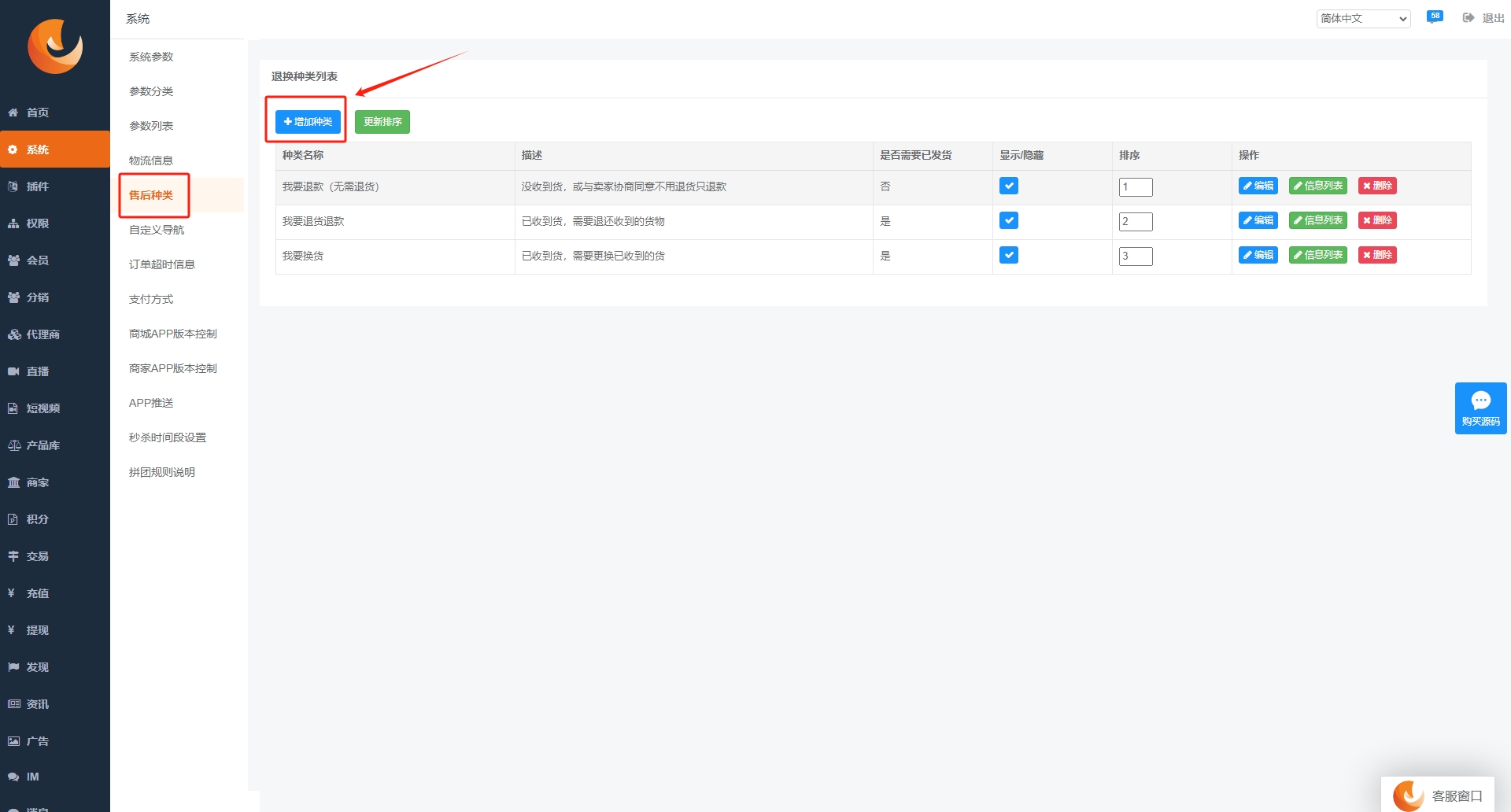1511x812 pixels.
Task: Delete the 我要退货退款 row
Action: tap(1377, 220)
